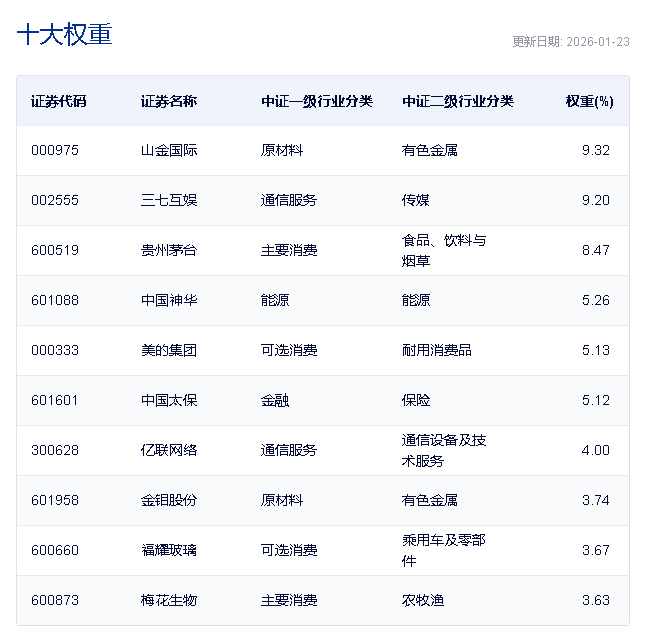Click 通信服务 in the 三七互娱 row
The width and height of the screenshot is (649, 637).
[x=289, y=200]
